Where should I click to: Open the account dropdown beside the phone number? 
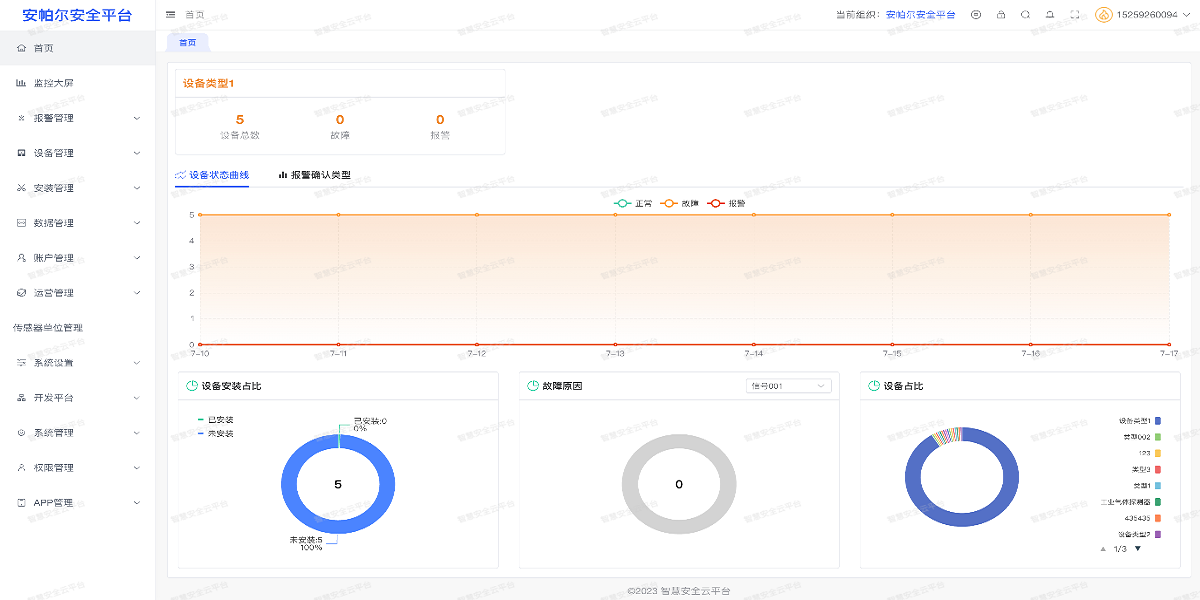point(1187,14)
